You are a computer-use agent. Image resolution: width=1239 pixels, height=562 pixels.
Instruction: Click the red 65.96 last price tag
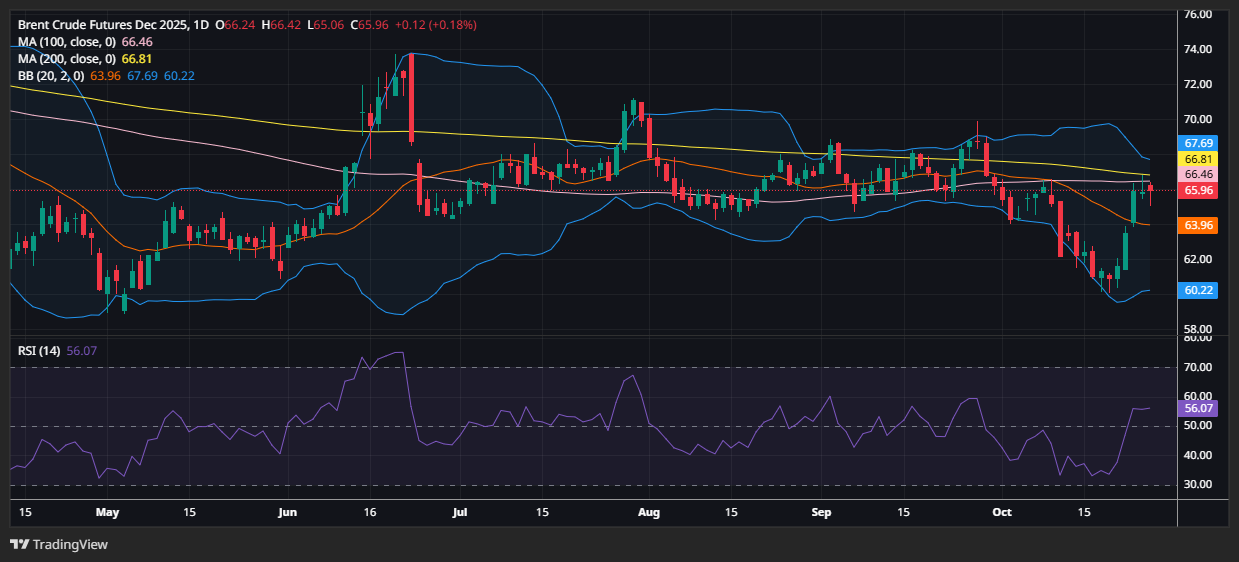pyautogui.click(x=1198, y=190)
